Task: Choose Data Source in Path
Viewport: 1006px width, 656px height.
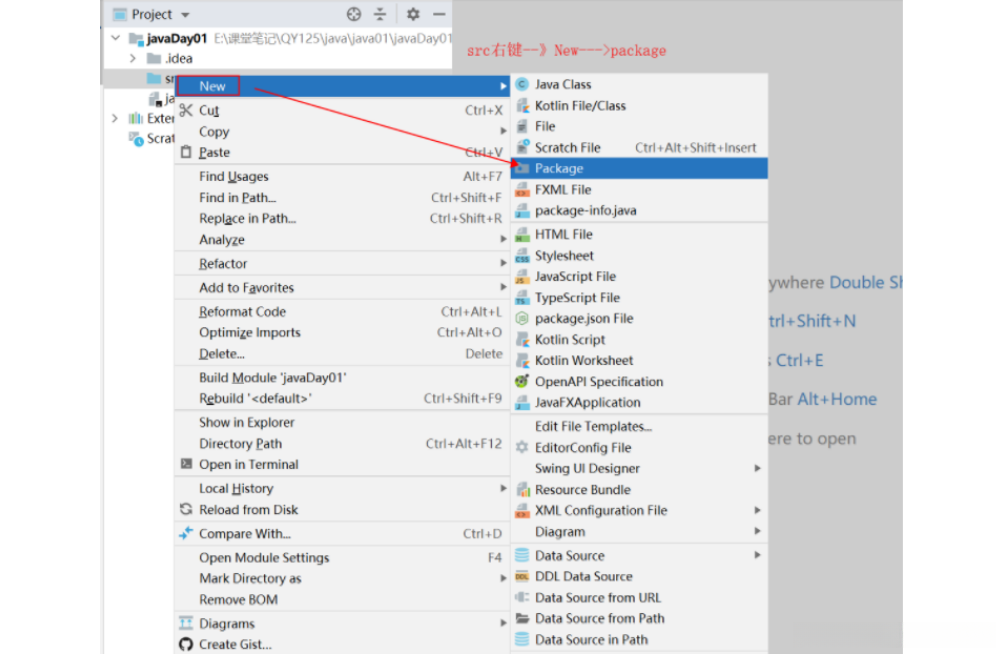Action: click(x=639, y=639)
